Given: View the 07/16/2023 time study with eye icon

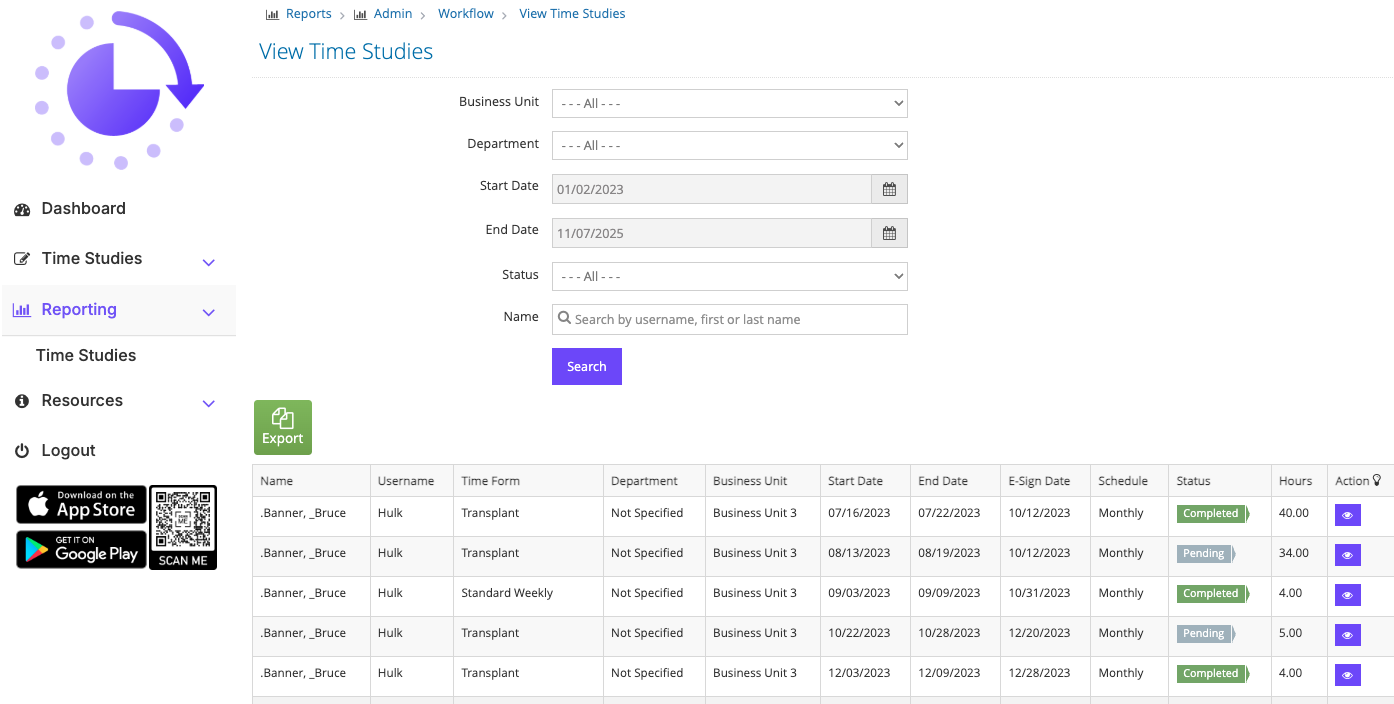Looking at the screenshot, I should click(1347, 515).
